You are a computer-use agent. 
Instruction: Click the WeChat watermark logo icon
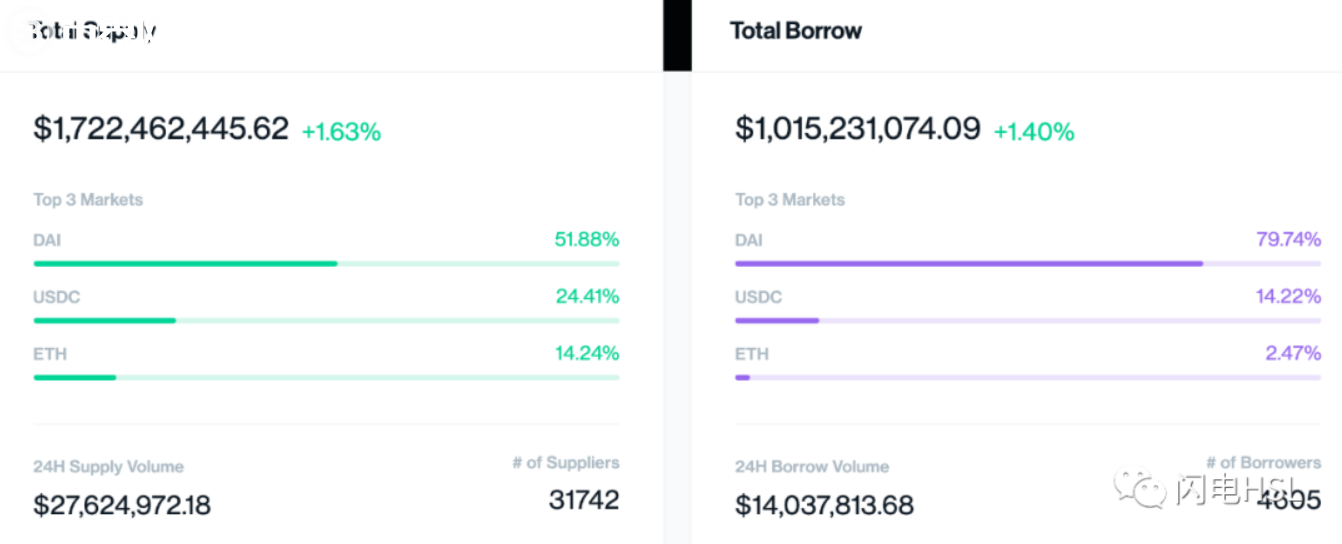1142,489
